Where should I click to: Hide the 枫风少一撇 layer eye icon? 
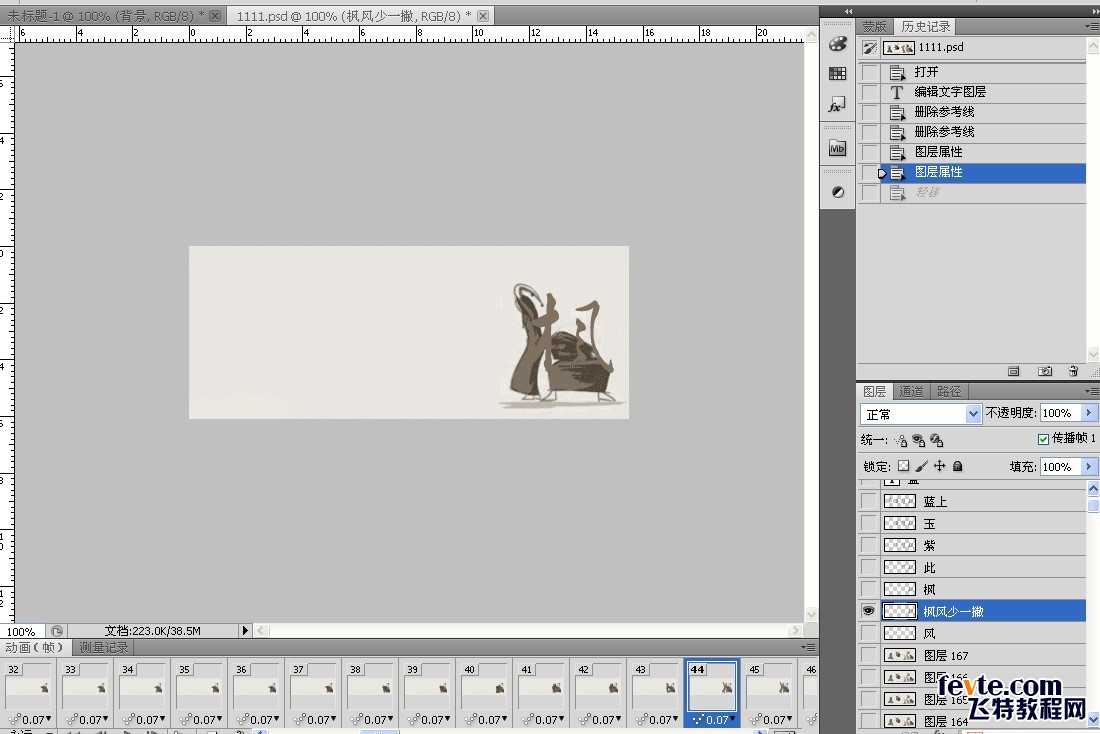pyautogui.click(x=868, y=611)
